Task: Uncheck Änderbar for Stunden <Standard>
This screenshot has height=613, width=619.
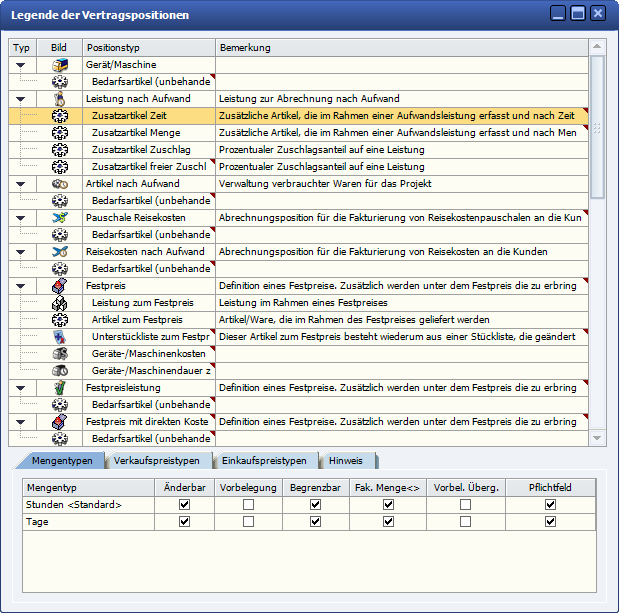Action: (x=183, y=505)
